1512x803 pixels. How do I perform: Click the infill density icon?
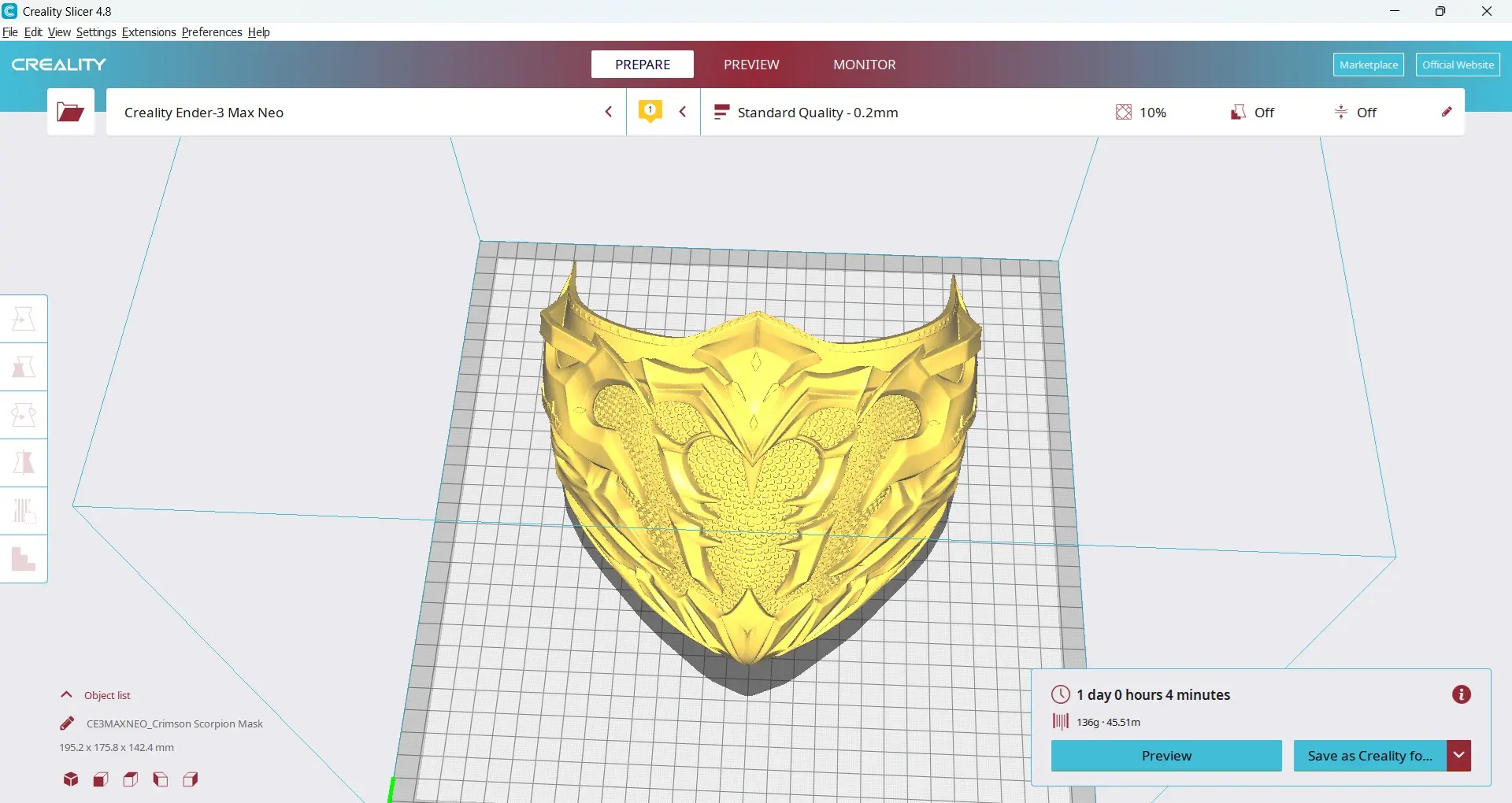point(1124,113)
